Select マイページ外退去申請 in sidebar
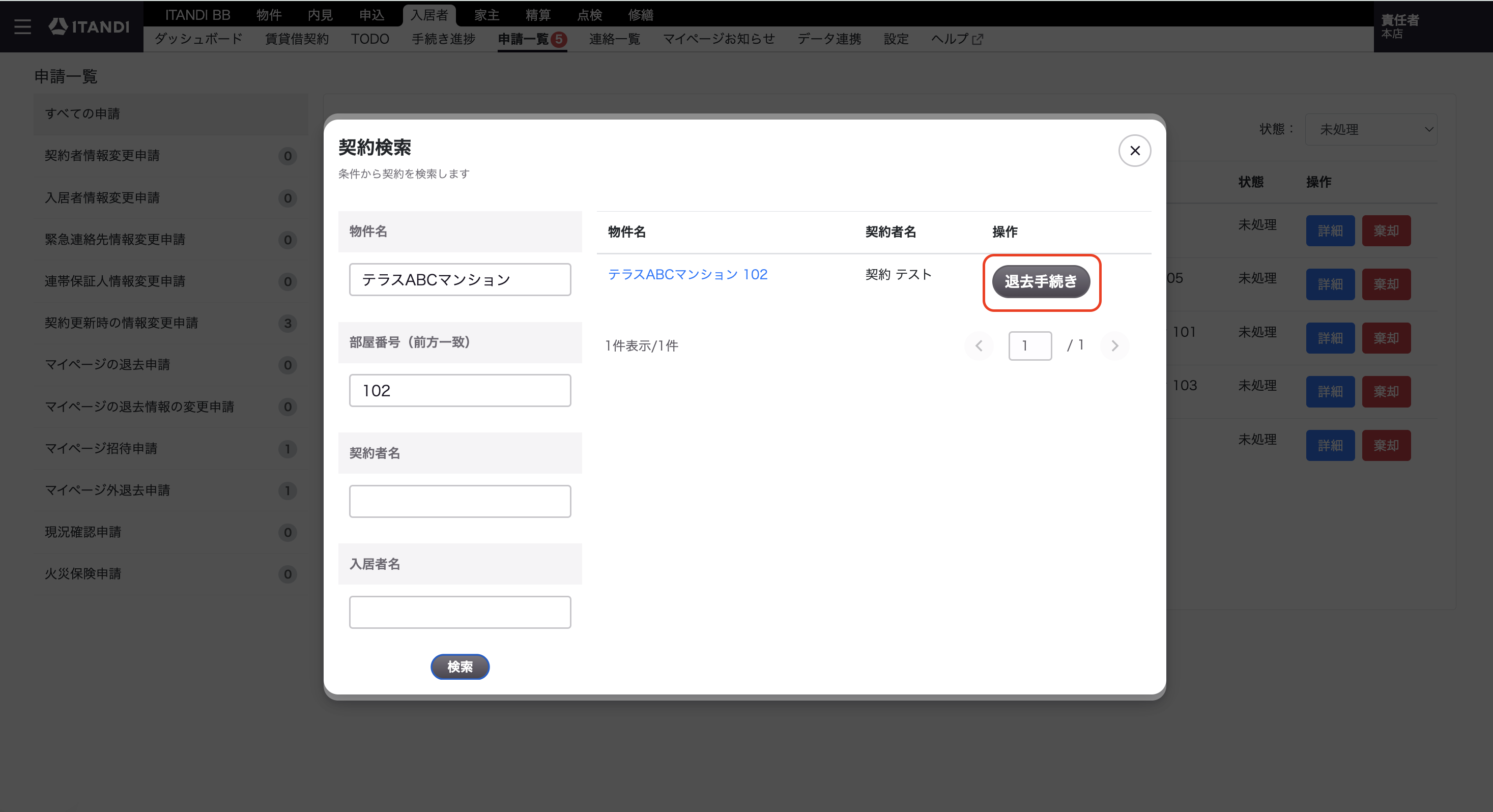 [171, 490]
